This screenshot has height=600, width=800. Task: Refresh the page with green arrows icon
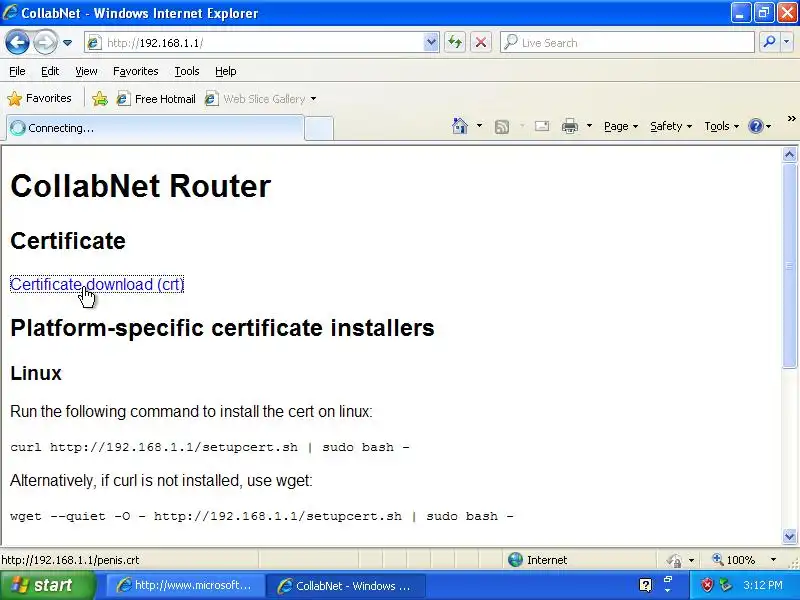455,42
